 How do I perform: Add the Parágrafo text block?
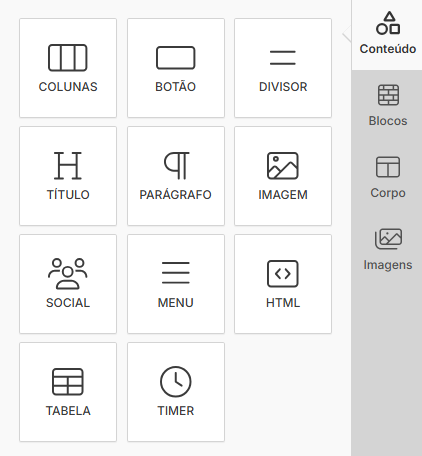[176, 176]
